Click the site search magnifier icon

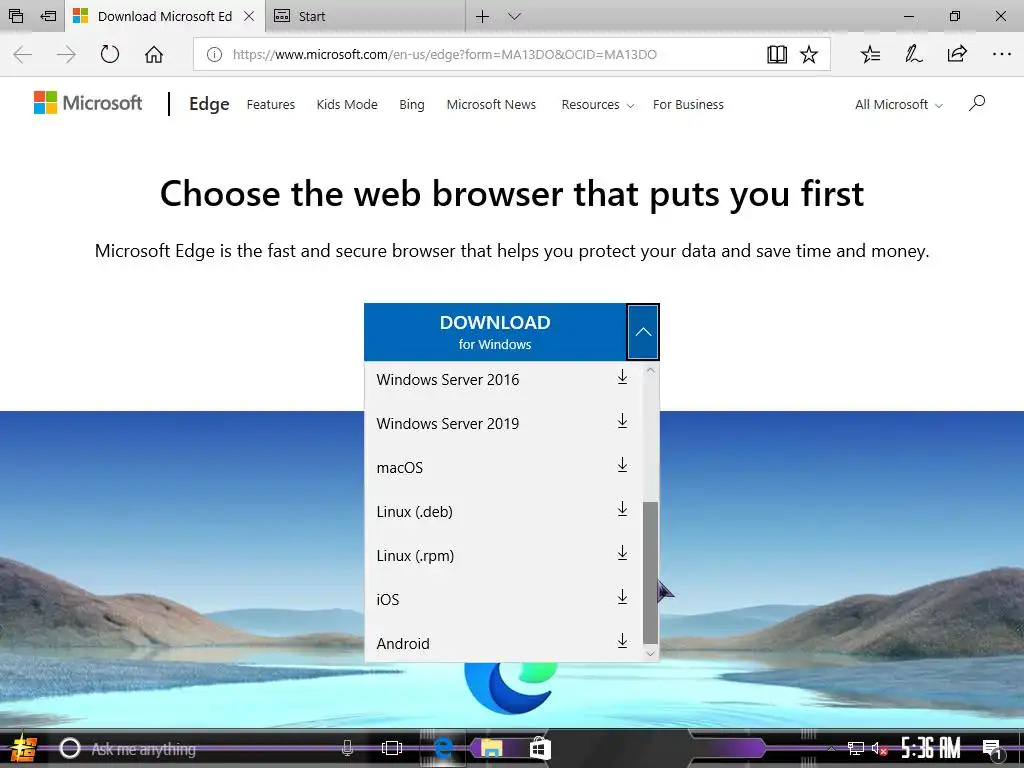pos(977,103)
